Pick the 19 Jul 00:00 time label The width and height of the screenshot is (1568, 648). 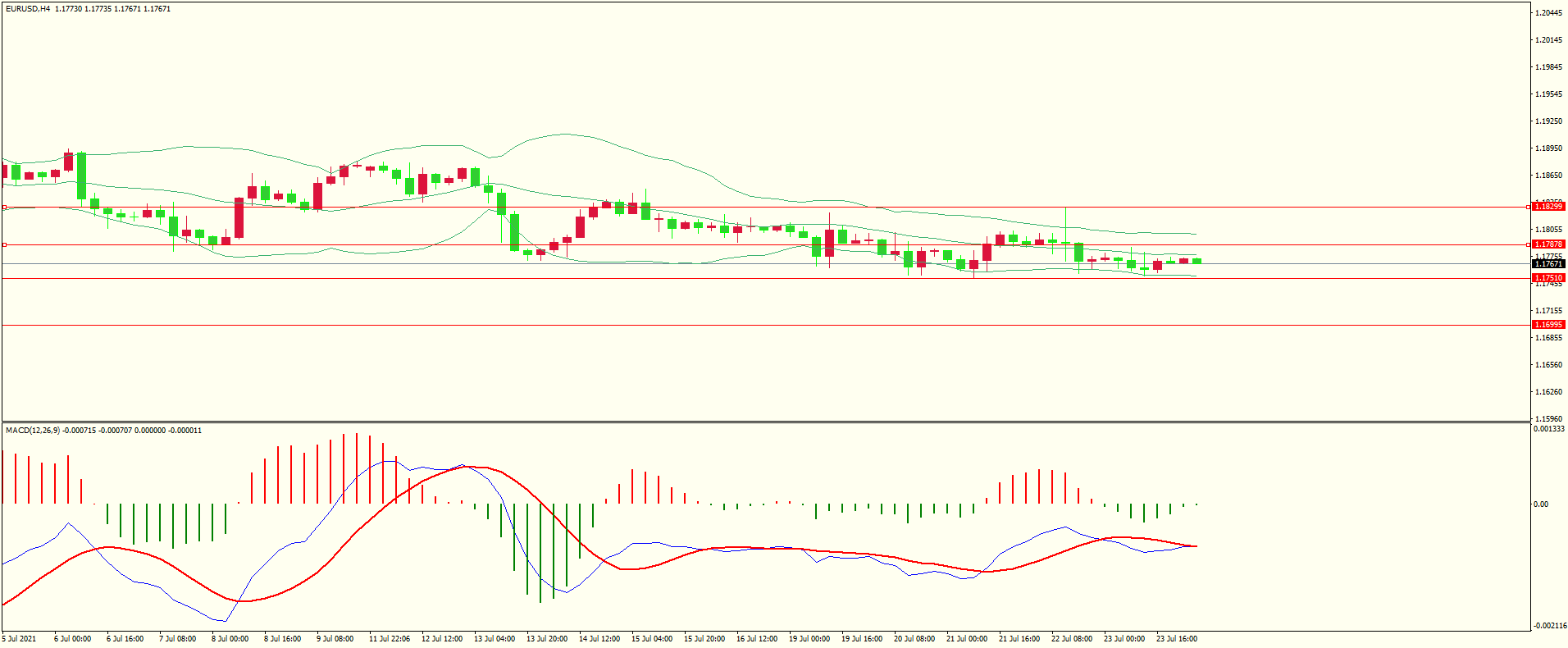[x=809, y=639]
